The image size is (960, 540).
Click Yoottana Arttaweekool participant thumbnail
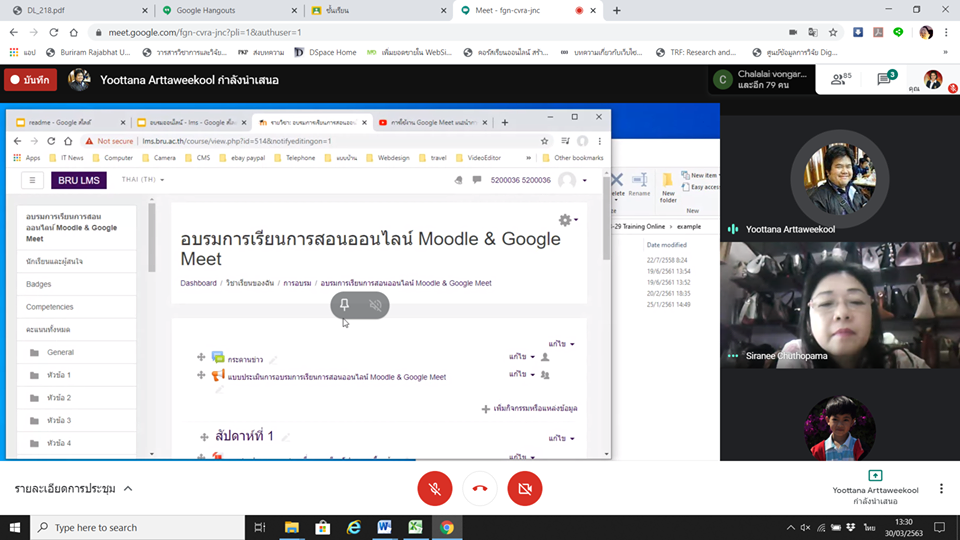point(839,179)
